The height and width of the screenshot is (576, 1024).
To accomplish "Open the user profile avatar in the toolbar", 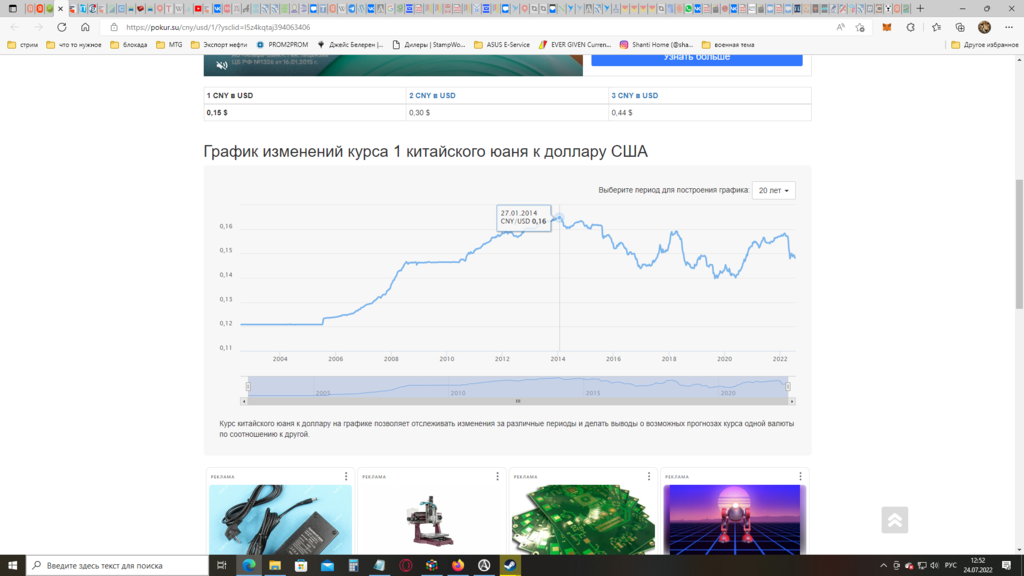I will (984, 27).
